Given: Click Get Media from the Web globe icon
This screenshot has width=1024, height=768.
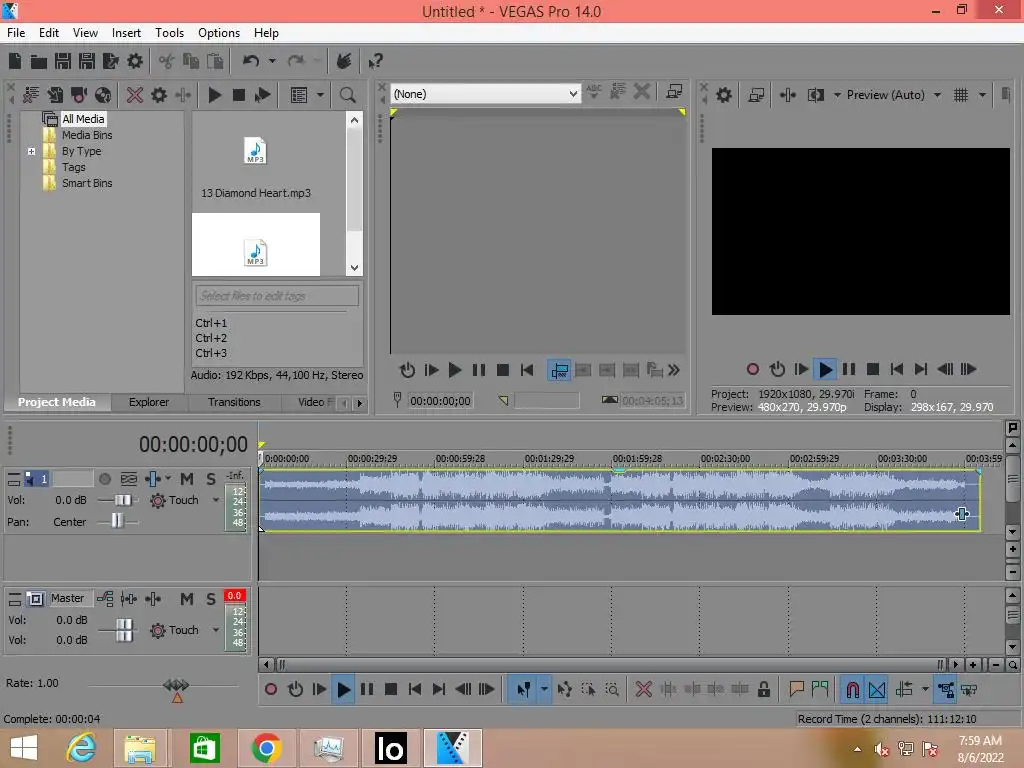Looking at the screenshot, I should pyautogui.click(x=103, y=95).
